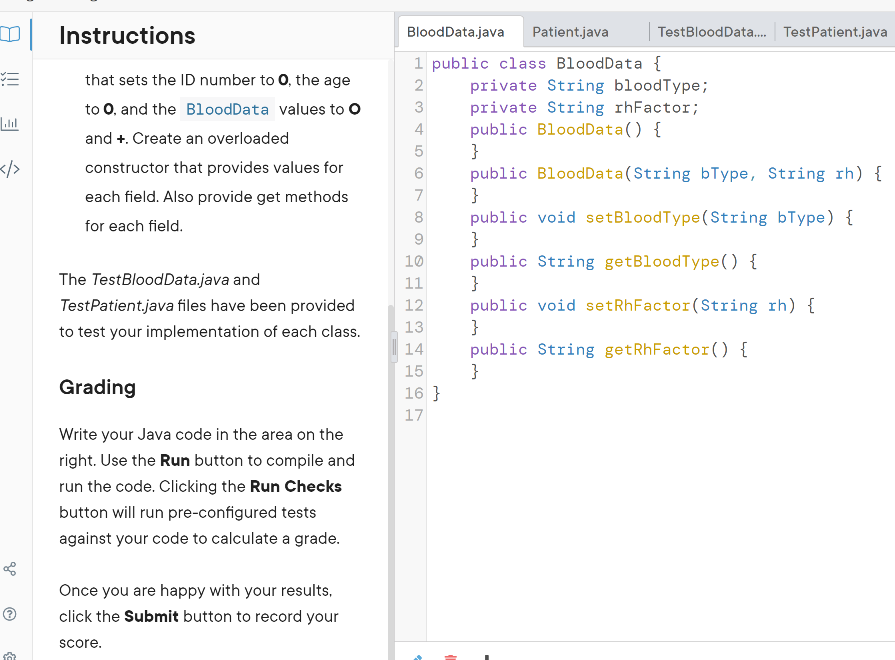The width and height of the screenshot is (895, 660).
Task: Open help via question mark icon
Action: click(x=11, y=612)
